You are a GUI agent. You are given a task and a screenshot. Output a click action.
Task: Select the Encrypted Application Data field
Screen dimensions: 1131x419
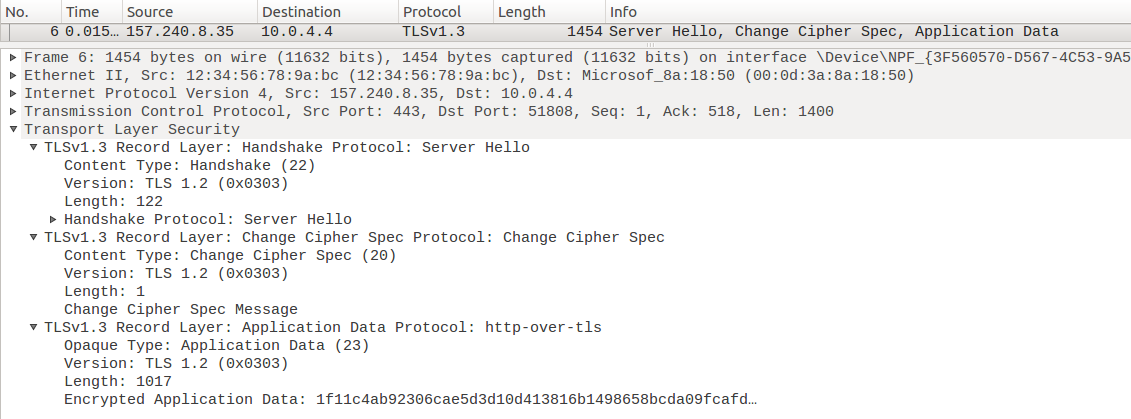point(410,399)
